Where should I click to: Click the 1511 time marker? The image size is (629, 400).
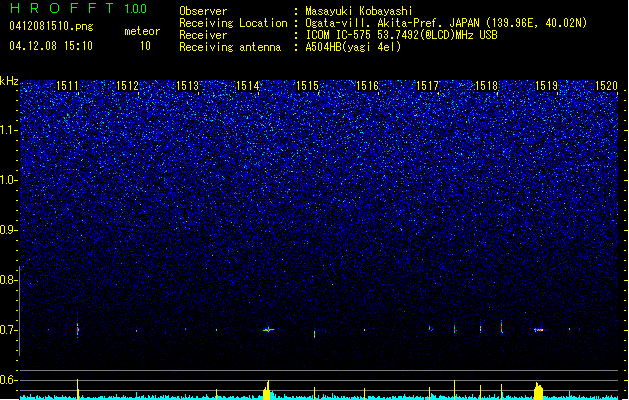[x=67, y=85]
